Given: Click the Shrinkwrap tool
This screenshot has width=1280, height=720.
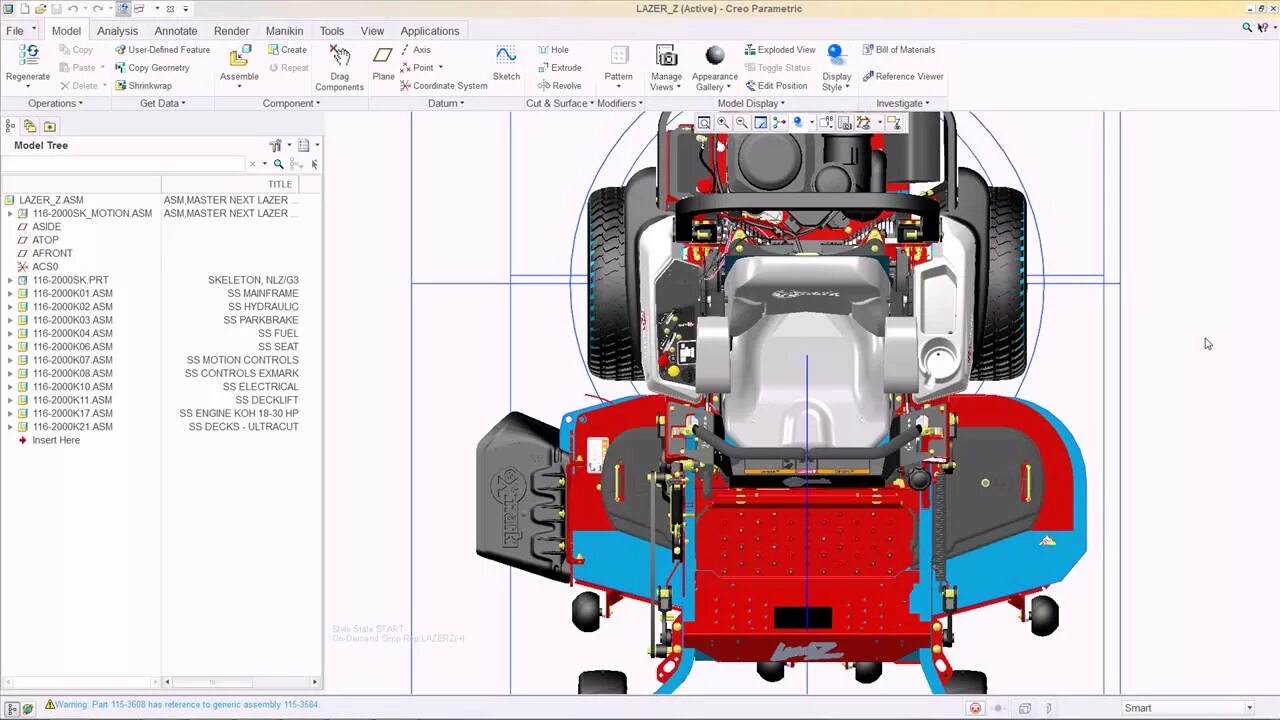Looking at the screenshot, I should [143, 86].
